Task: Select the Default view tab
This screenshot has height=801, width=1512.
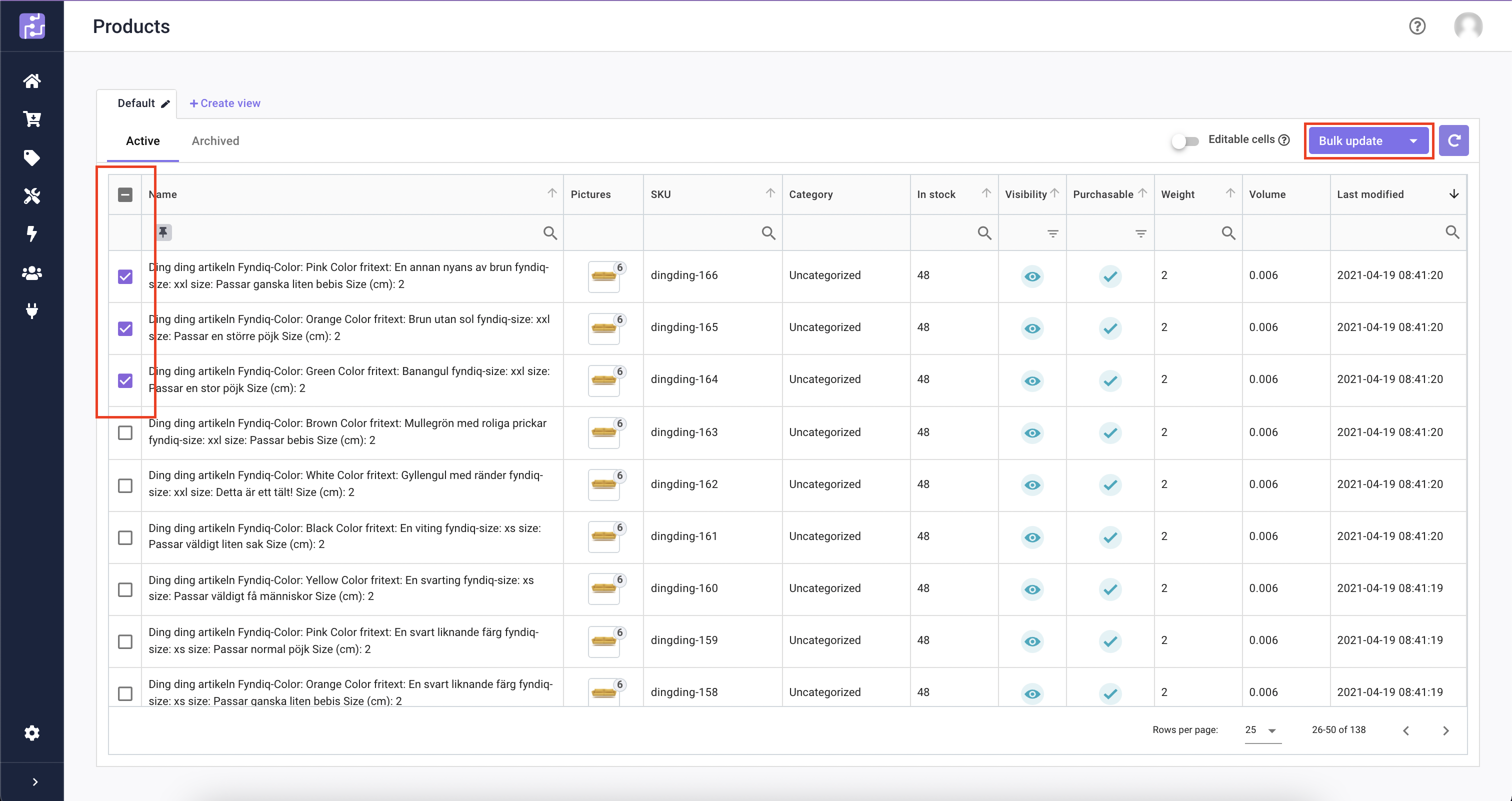Action: tap(136, 103)
